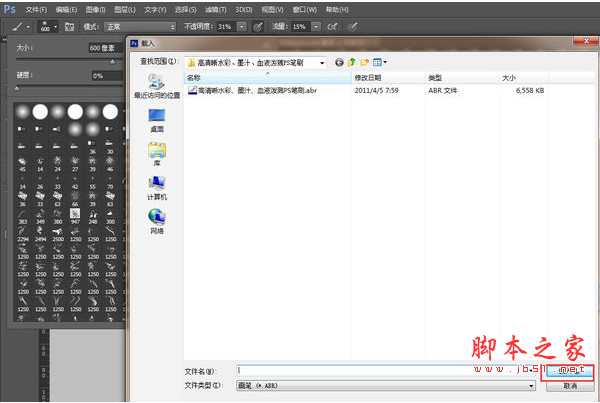Image resolution: width=600 pixels, height=403 pixels.
Task: Expand the 查找范围 folder location dropdown
Action: click(322, 63)
